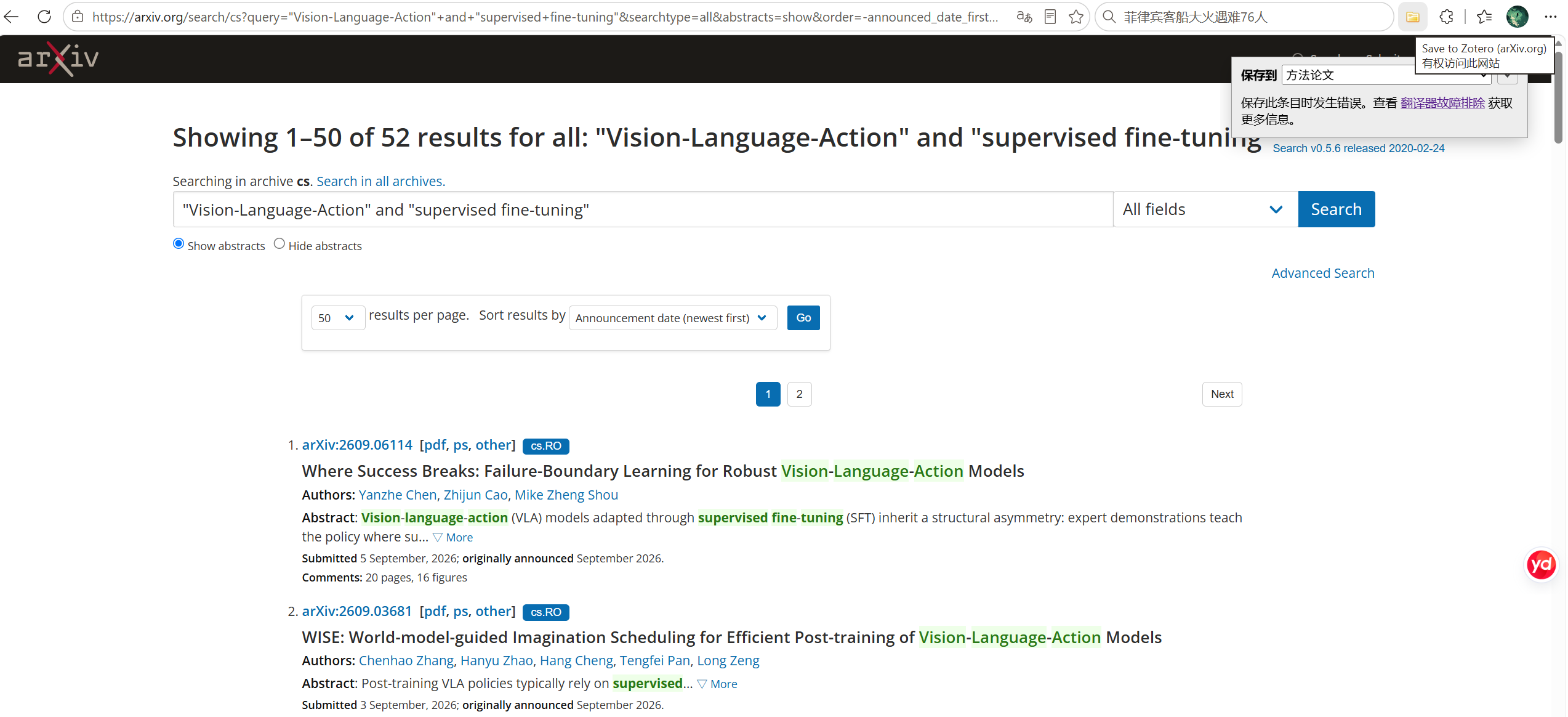The image size is (1568, 717).
Task: Bookmark this page with the star icon
Action: pyautogui.click(x=1076, y=17)
